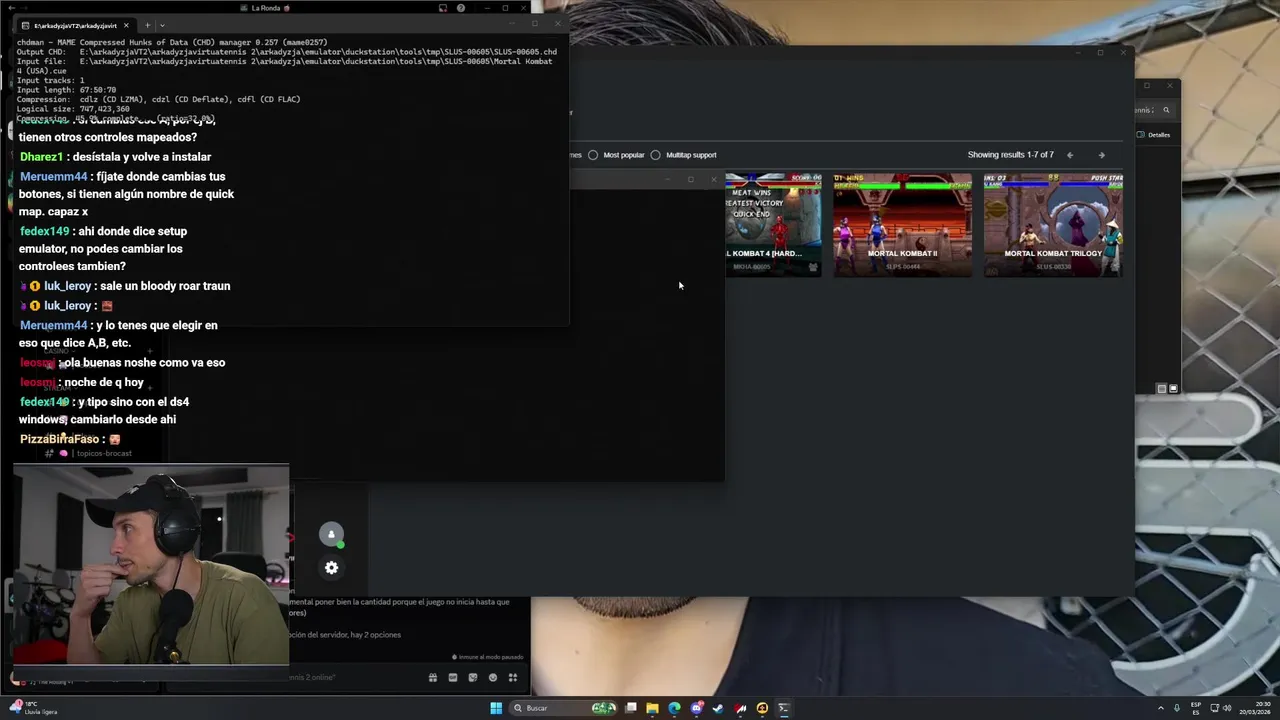The width and height of the screenshot is (1280, 720).
Task: Select the arkadyzjavirt terminal tab
Action: click(x=75, y=25)
